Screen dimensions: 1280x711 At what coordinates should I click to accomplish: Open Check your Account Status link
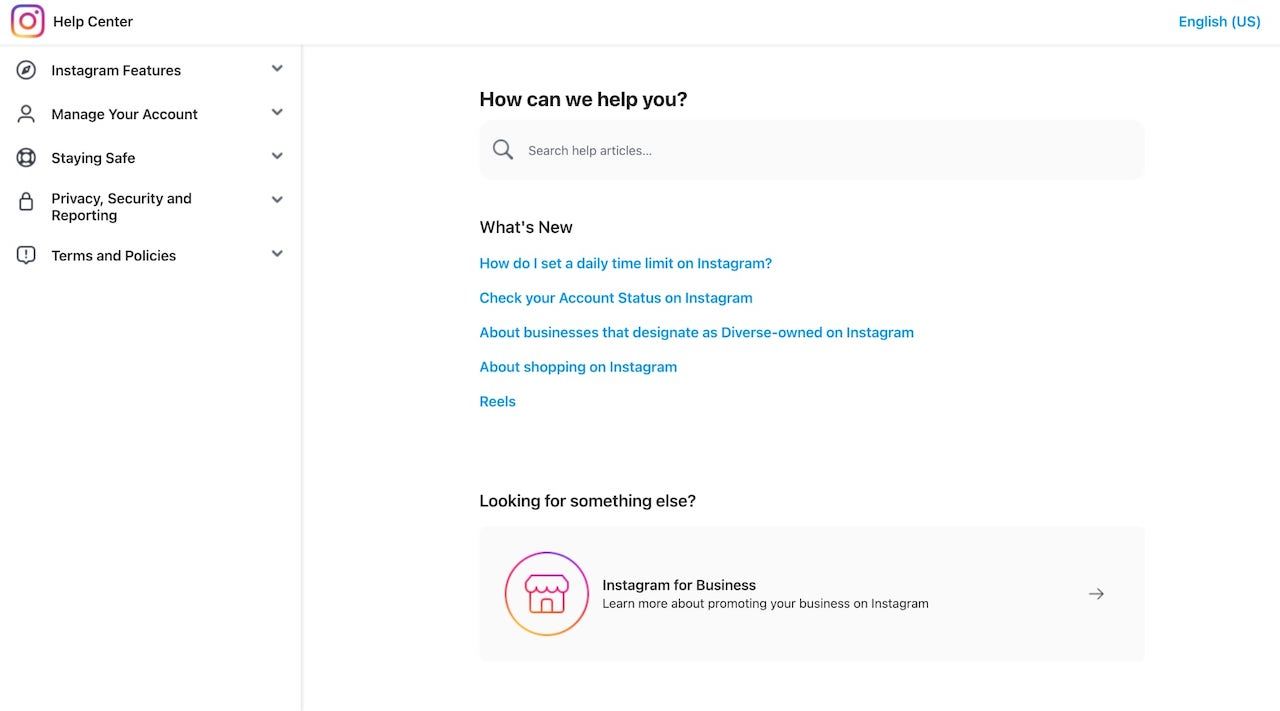(x=616, y=298)
